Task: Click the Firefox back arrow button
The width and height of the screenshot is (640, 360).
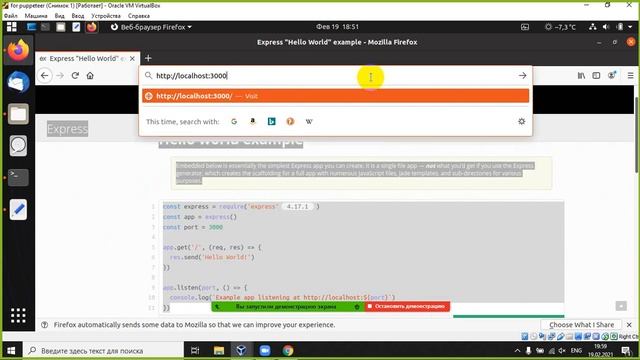Action: pyautogui.click(x=44, y=76)
